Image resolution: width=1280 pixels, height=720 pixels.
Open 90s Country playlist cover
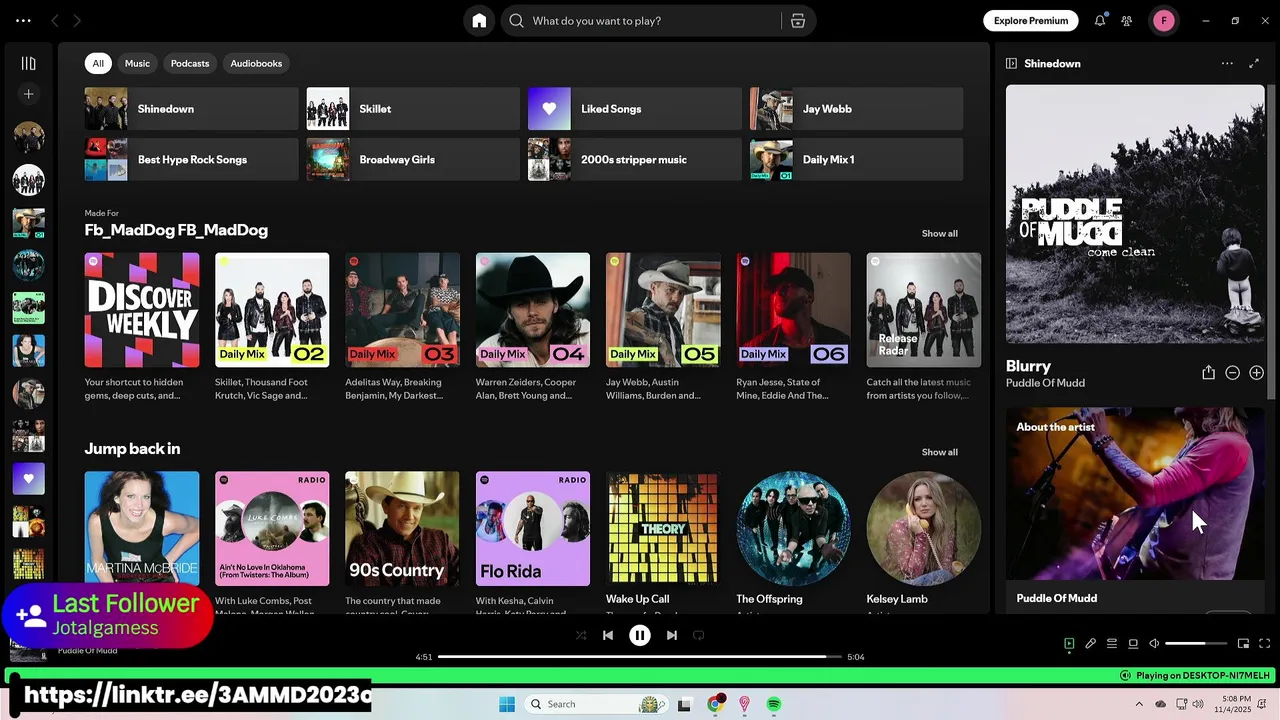402,529
